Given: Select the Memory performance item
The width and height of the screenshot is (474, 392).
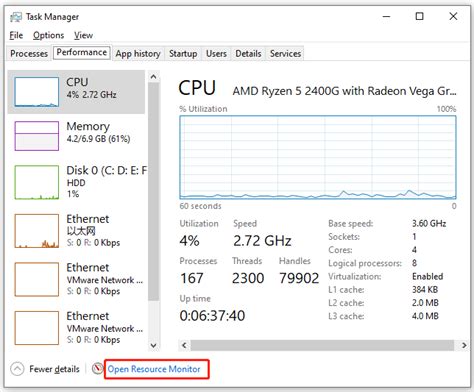Looking at the screenshot, I should pos(76,136).
